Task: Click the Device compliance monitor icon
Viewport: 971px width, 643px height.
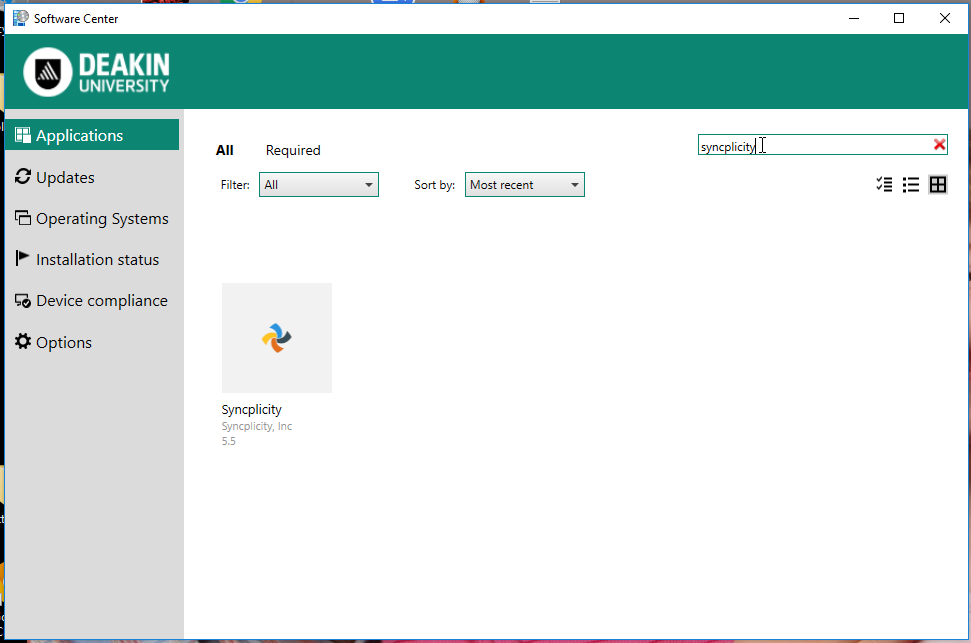Action: (x=23, y=300)
